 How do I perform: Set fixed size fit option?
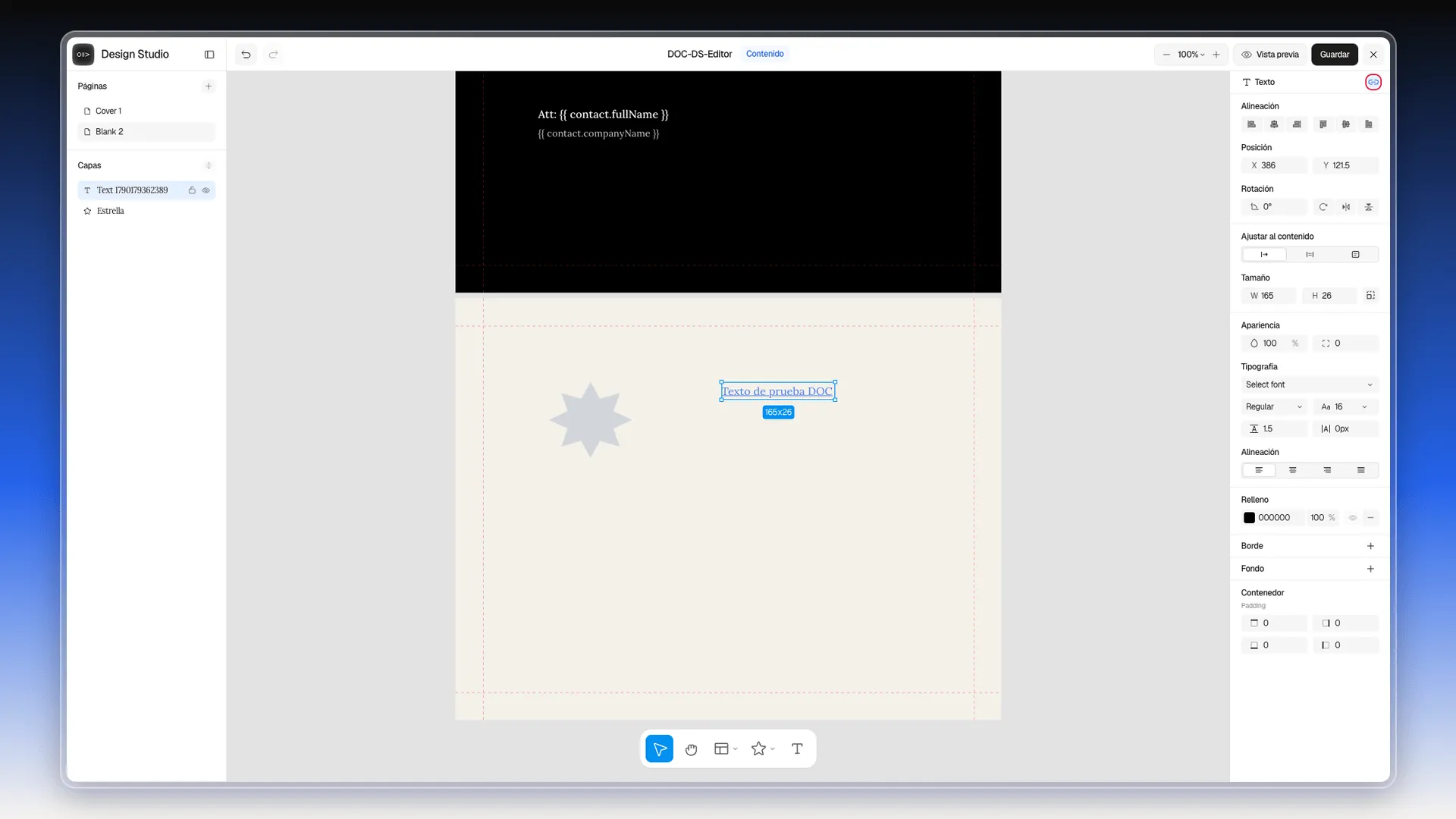pyautogui.click(x=1355, y=255)
